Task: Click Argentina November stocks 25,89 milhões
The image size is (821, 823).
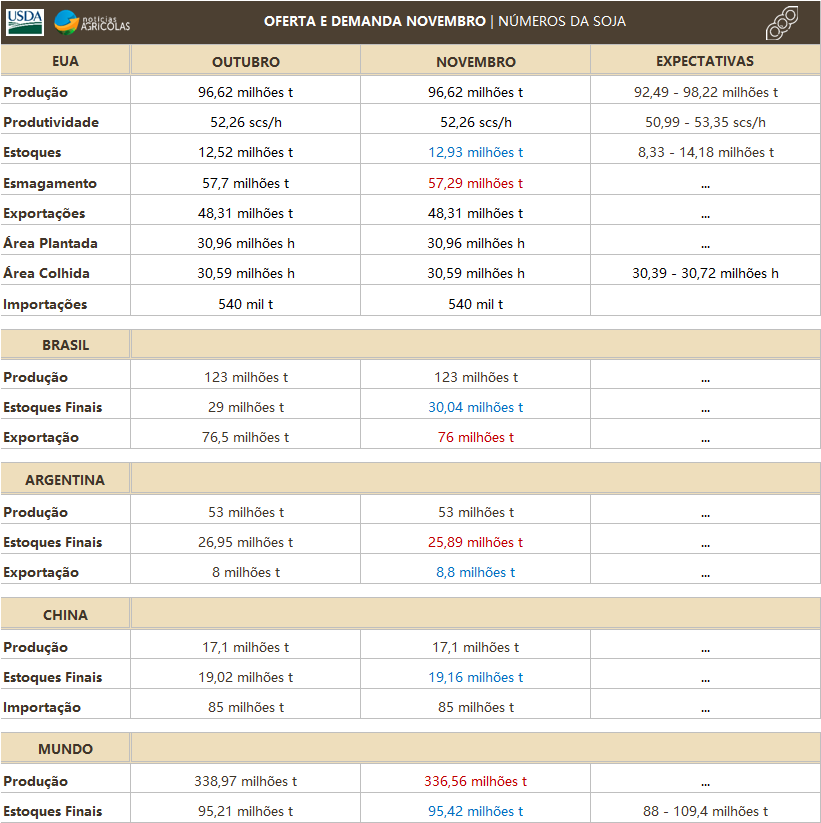Action: pyautogui.click(x=475, y=542)
